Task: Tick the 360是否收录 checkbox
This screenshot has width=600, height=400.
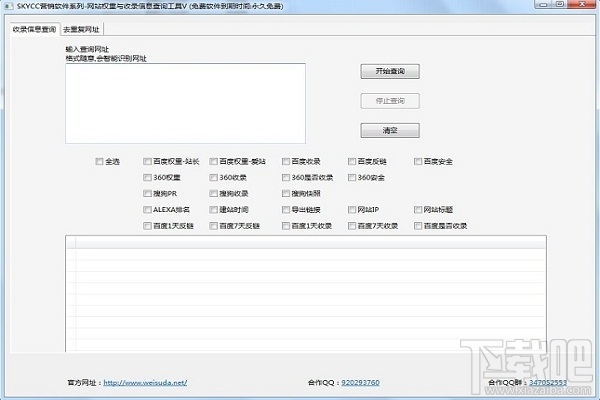Action: [x=285, y=178]
